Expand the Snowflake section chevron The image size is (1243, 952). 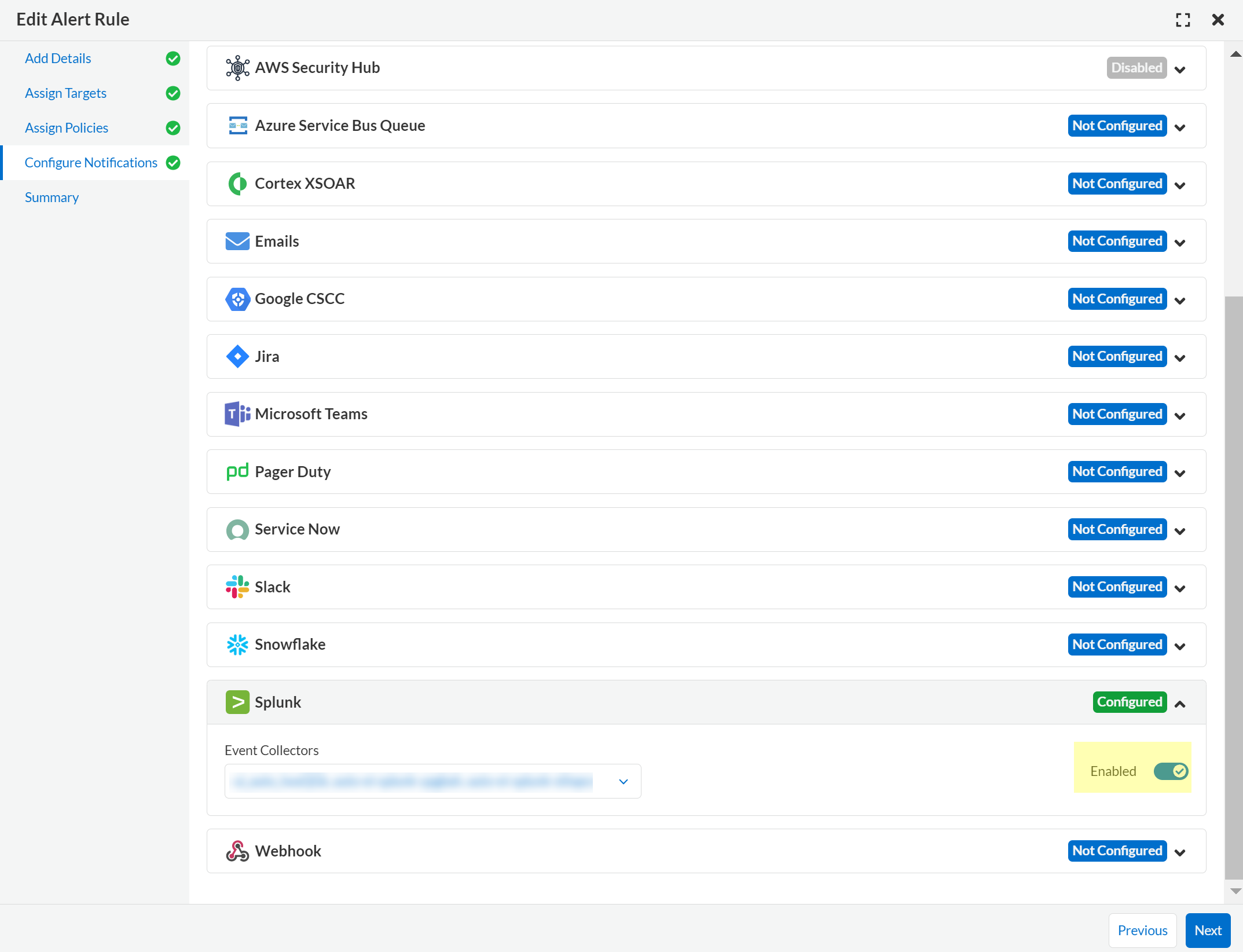click(1180, 646)
